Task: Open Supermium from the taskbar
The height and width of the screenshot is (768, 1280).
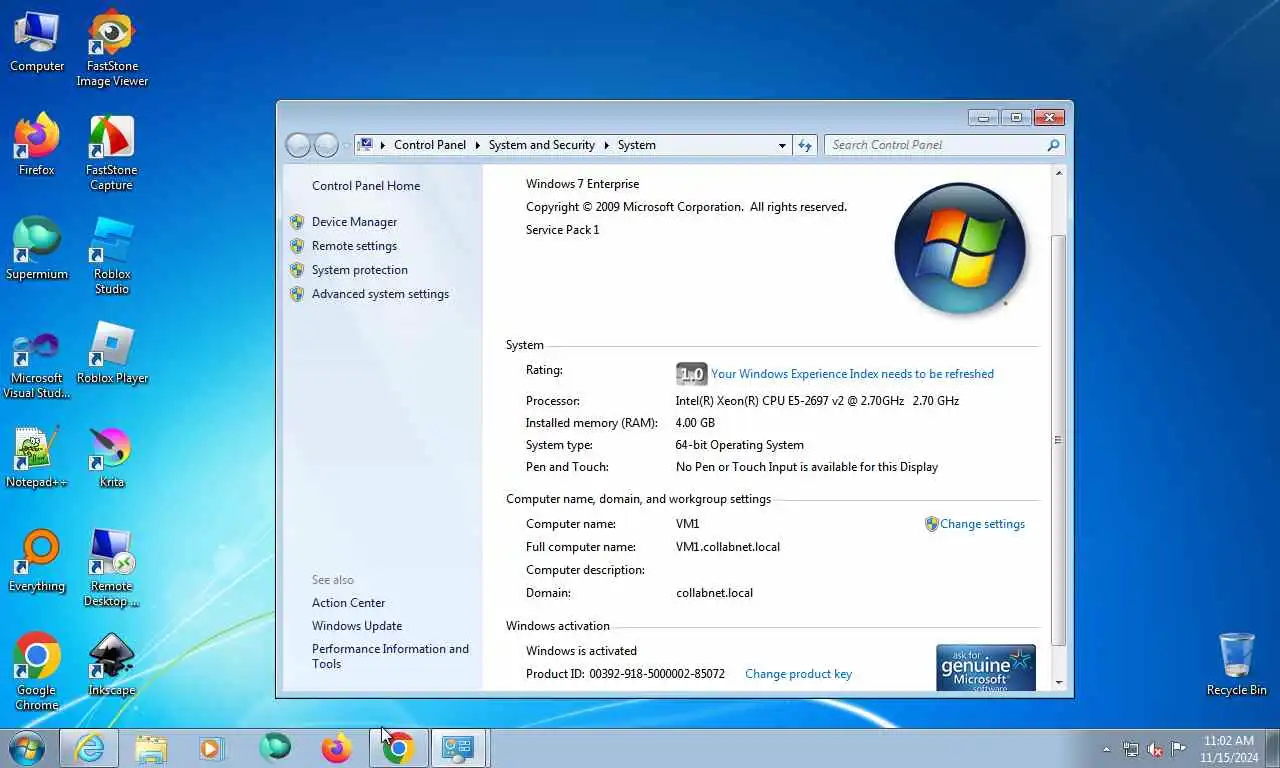Action: click(x=275, y=748)
